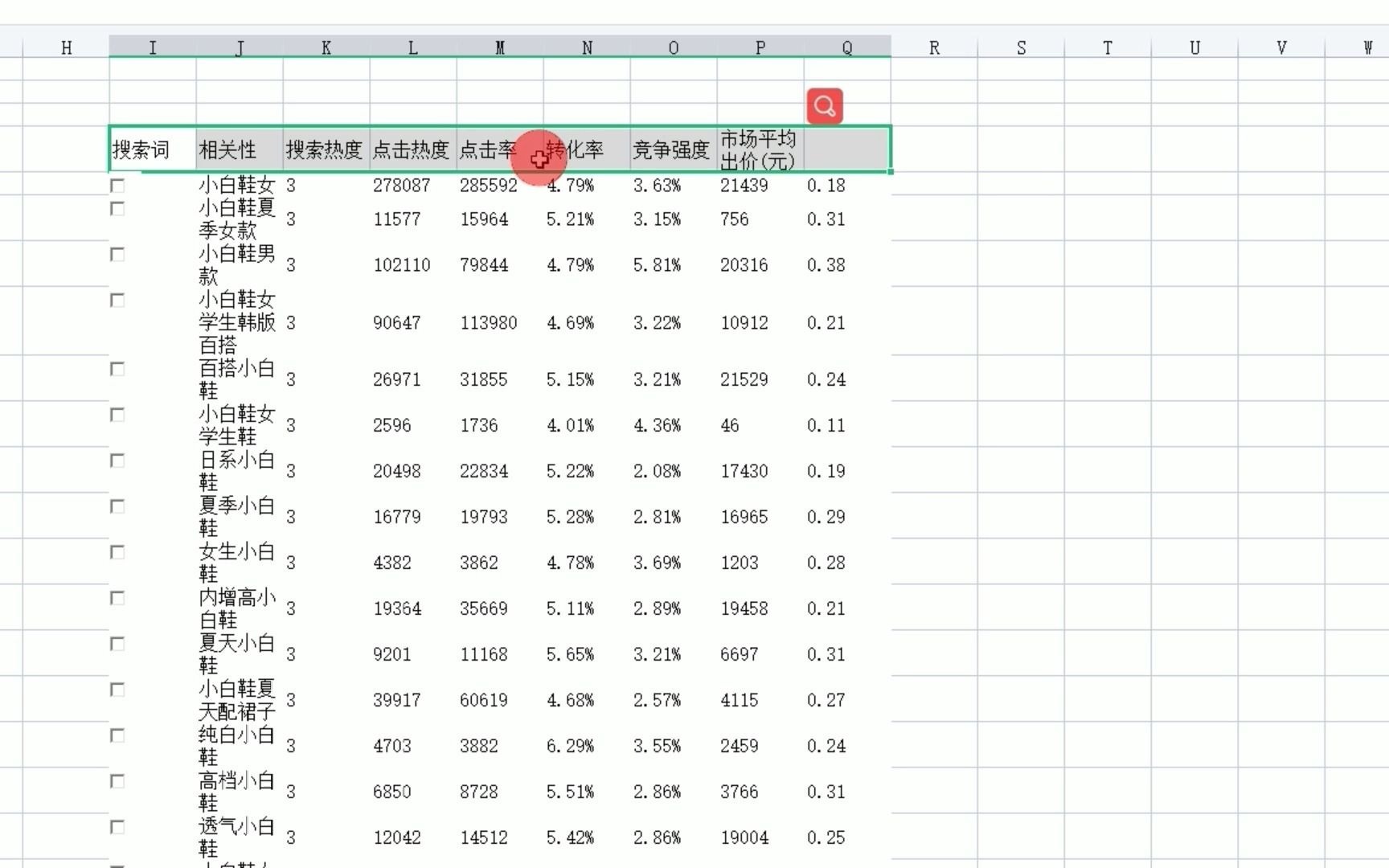This screenshot has height=868, width=1389.
Task: Toggle the checkbox next to 小白鞋女学生鞋
Action: [117, 414]
